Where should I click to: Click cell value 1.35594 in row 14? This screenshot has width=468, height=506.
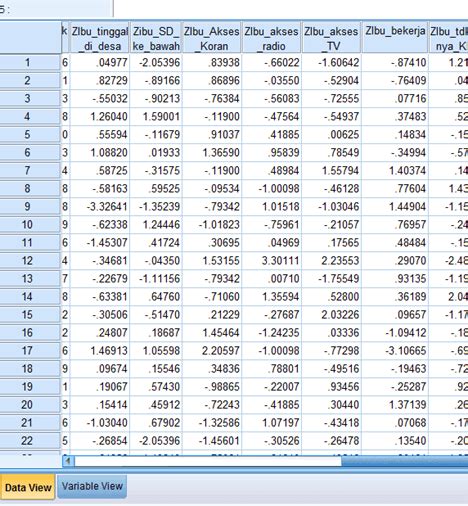point(271,297)
